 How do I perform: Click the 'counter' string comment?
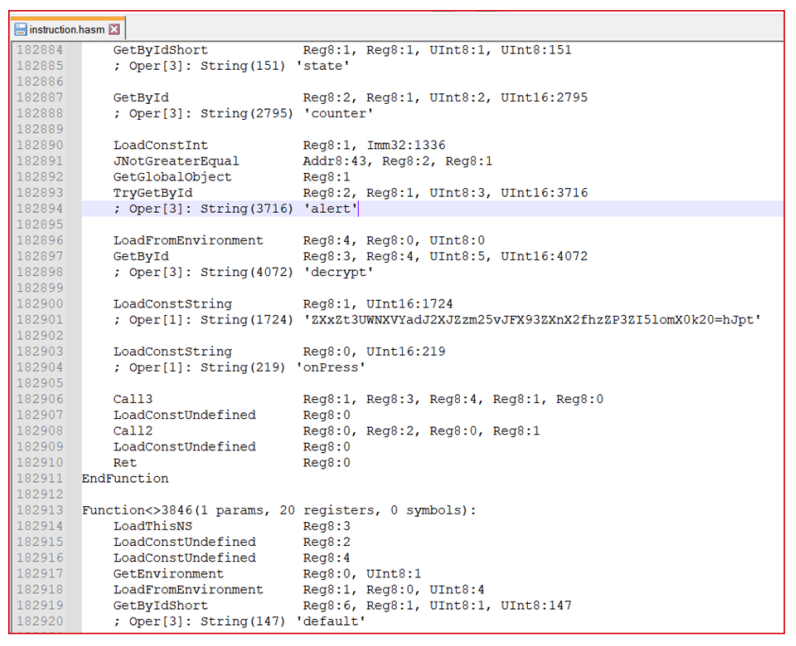click(x=243, y=113)
